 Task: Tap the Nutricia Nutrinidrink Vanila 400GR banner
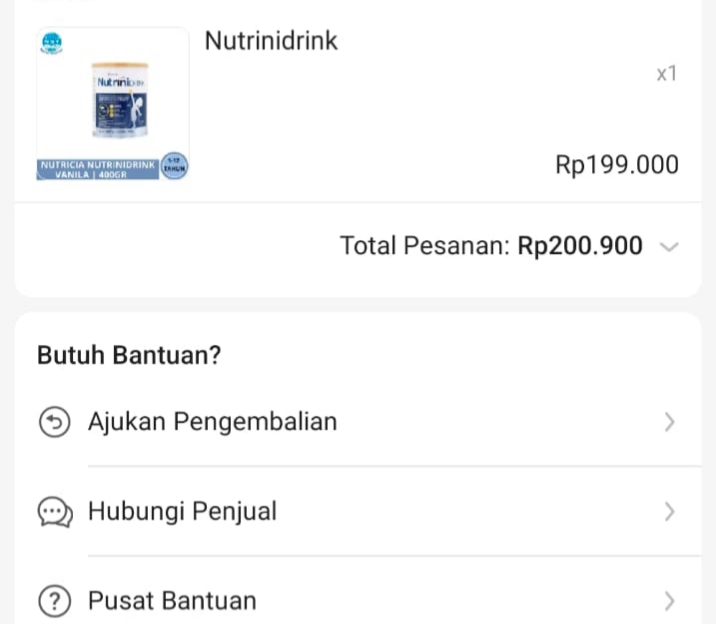click(97, 167)
